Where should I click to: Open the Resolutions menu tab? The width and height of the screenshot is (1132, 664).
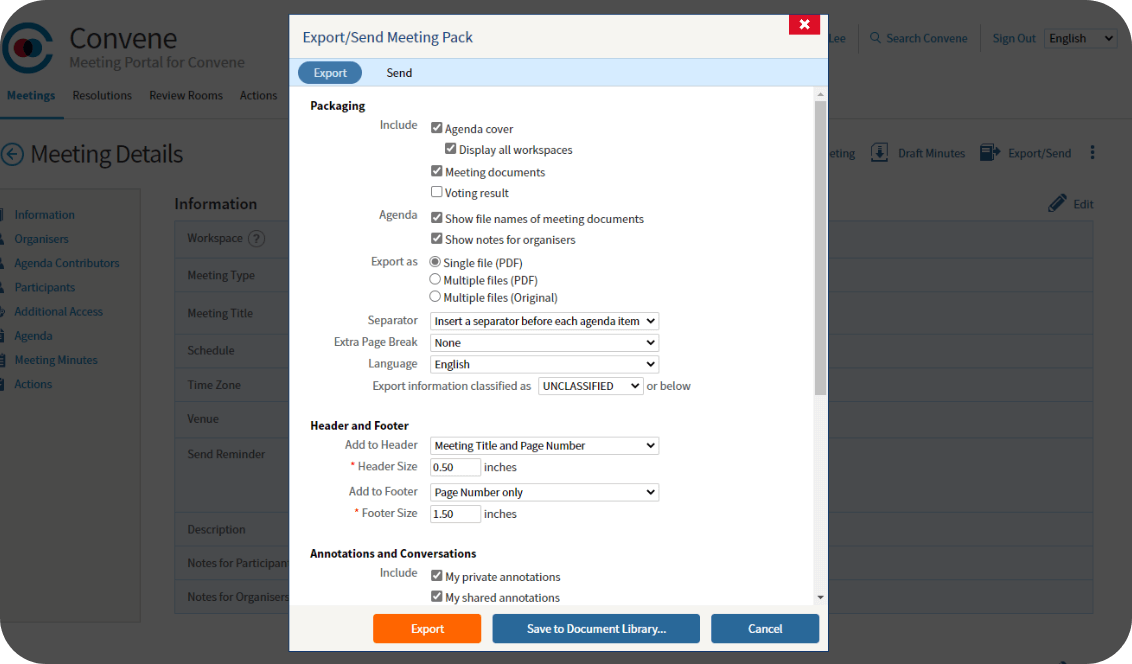(x=102, y=96)
